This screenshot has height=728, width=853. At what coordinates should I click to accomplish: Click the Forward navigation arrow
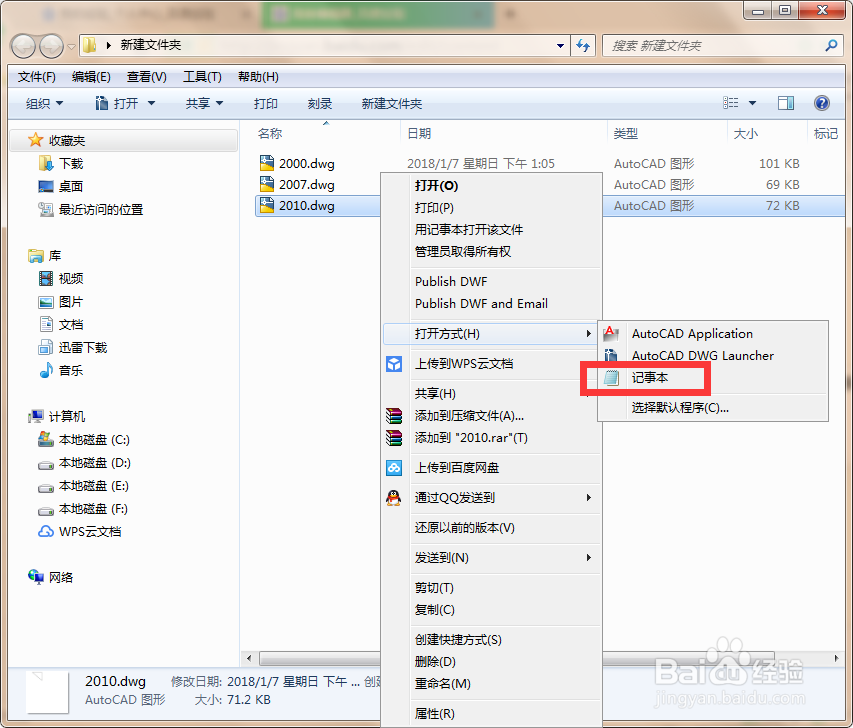[x=52, y=46]
